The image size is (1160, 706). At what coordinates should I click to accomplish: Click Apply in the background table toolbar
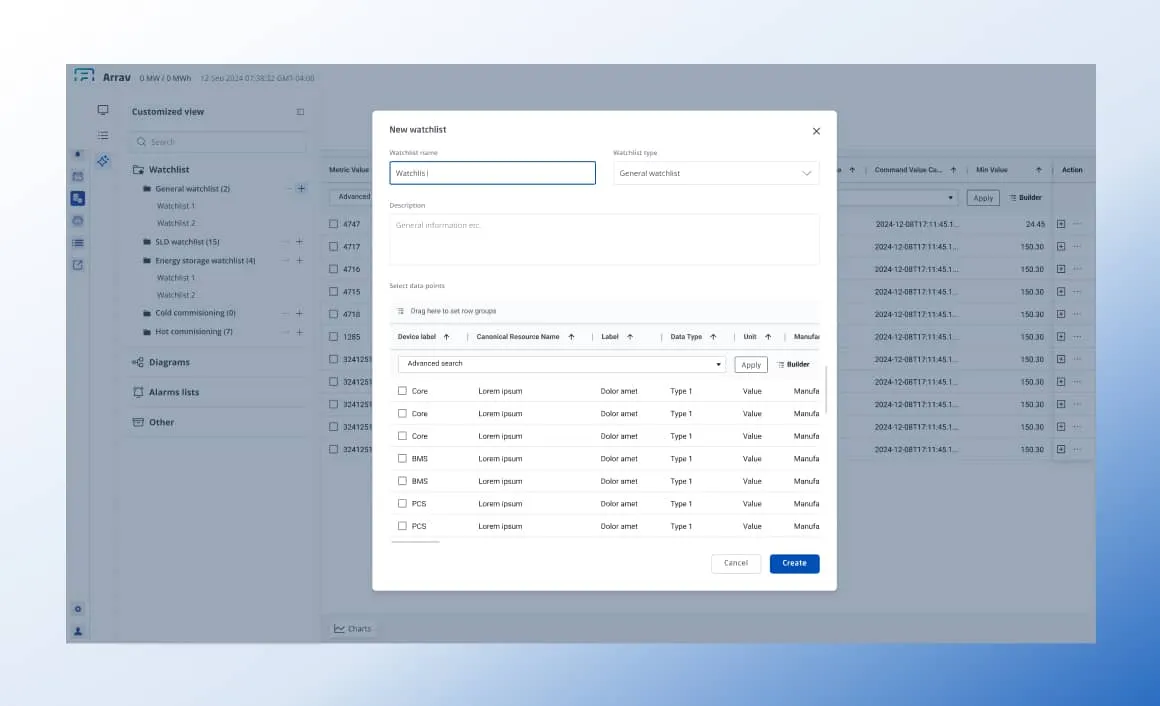pyautogui.click(x=983, y=198)
